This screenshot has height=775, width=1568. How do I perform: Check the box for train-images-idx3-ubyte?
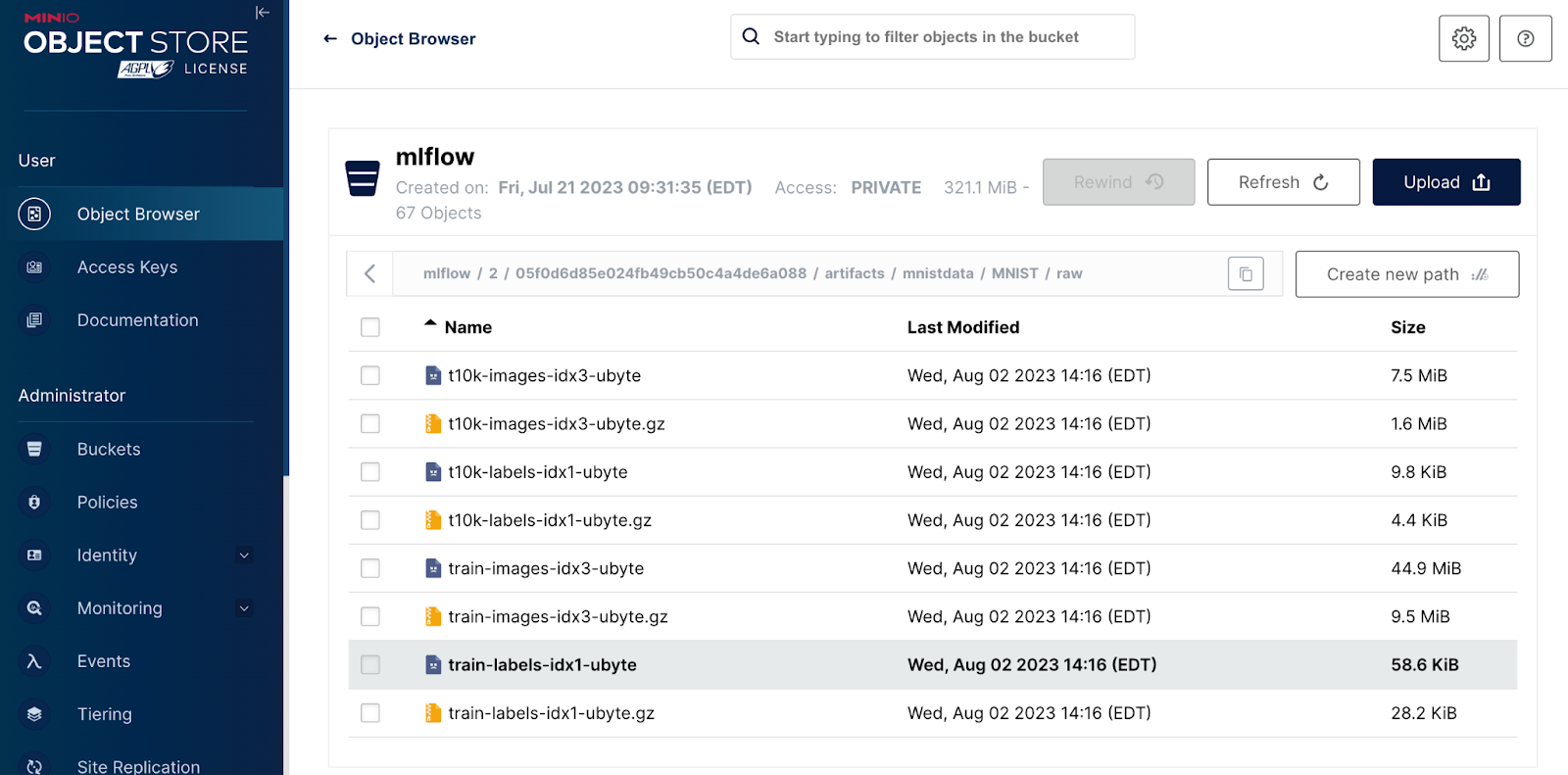pos(370,568)
